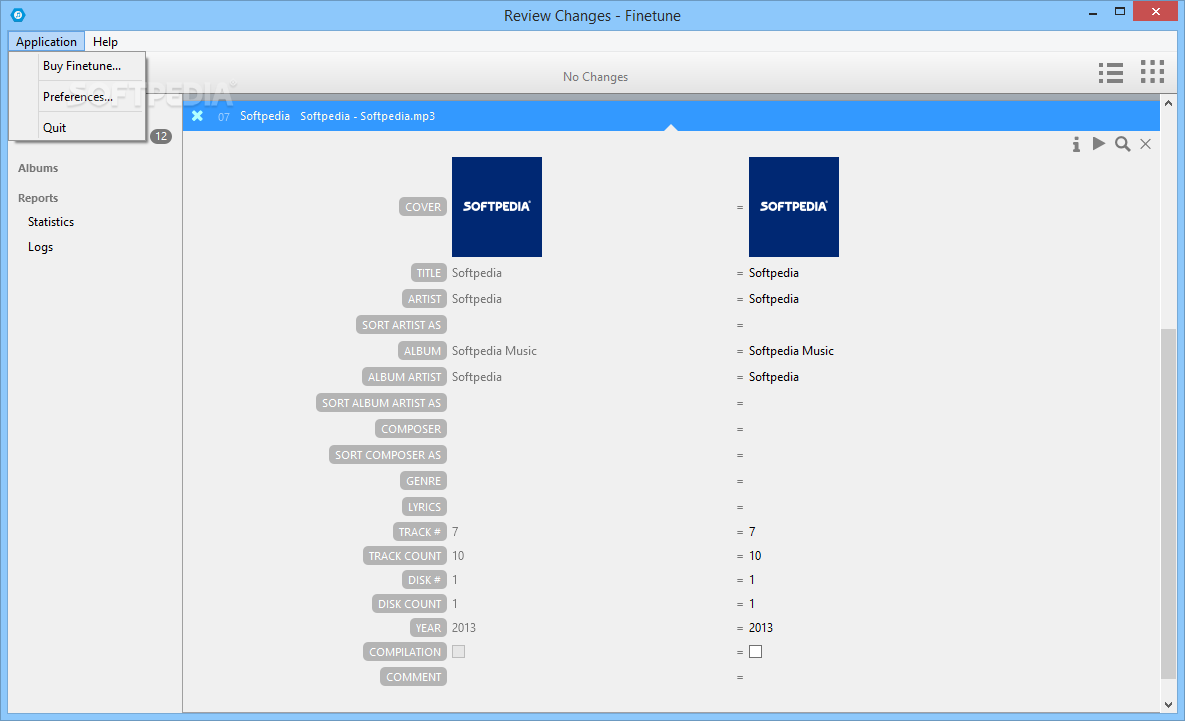This screenshot has width=1185, height=721.
Task: Click the ARTIST field label
Action: pos(424,299)
